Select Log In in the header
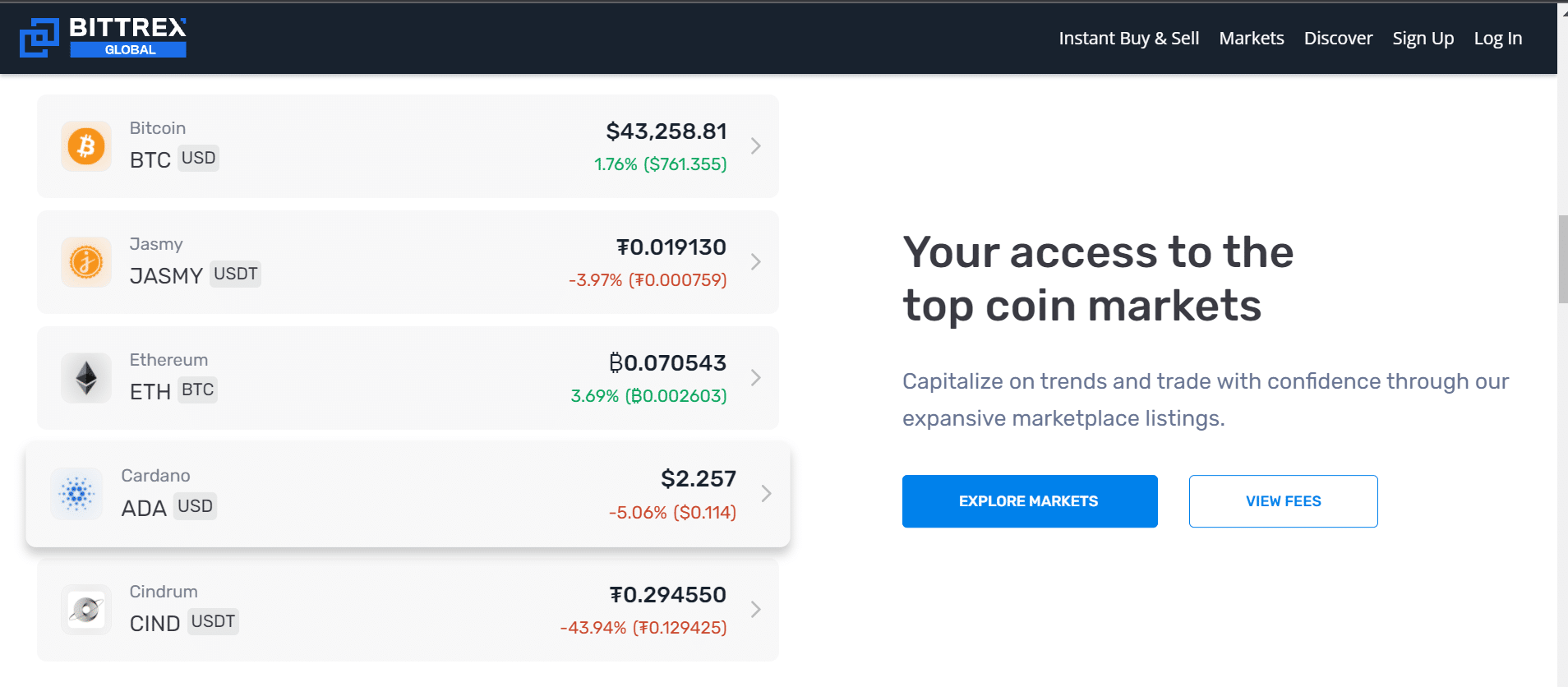Viewport: 1568px width, 687px height. [x=1498, y=38]
